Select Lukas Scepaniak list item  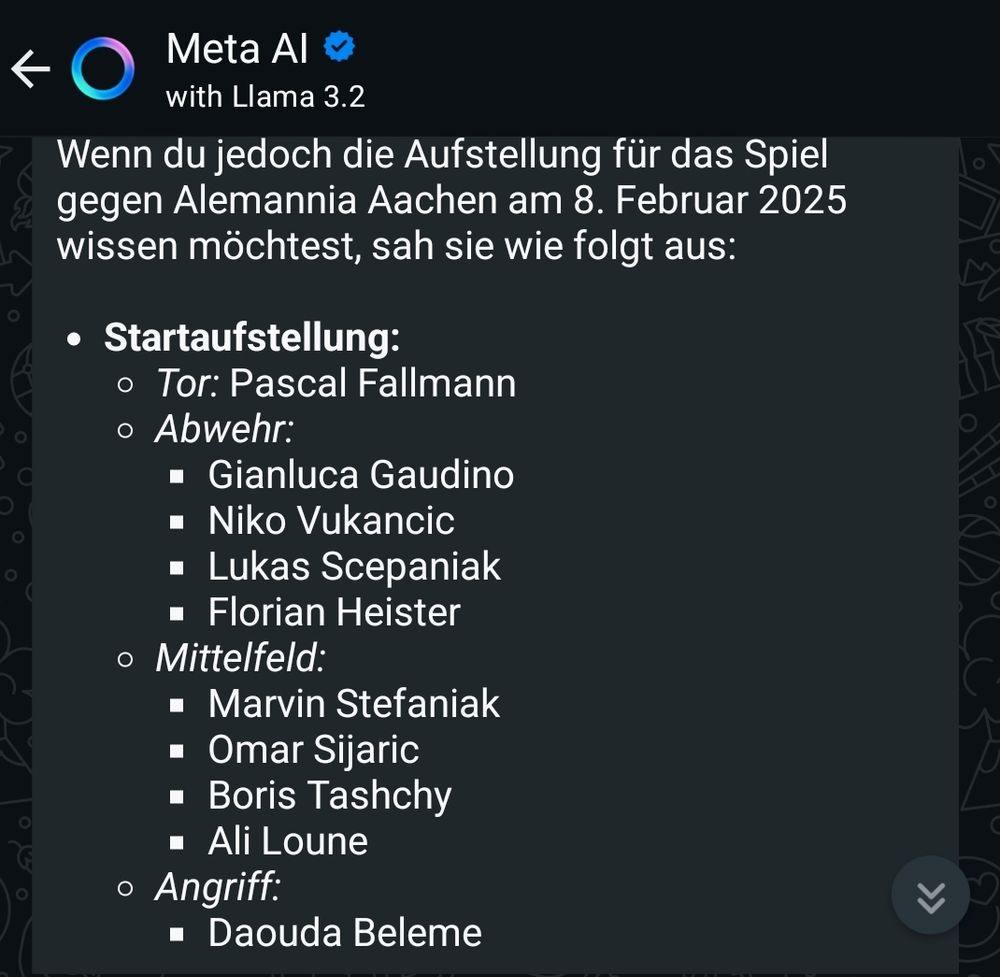[355, 566]
